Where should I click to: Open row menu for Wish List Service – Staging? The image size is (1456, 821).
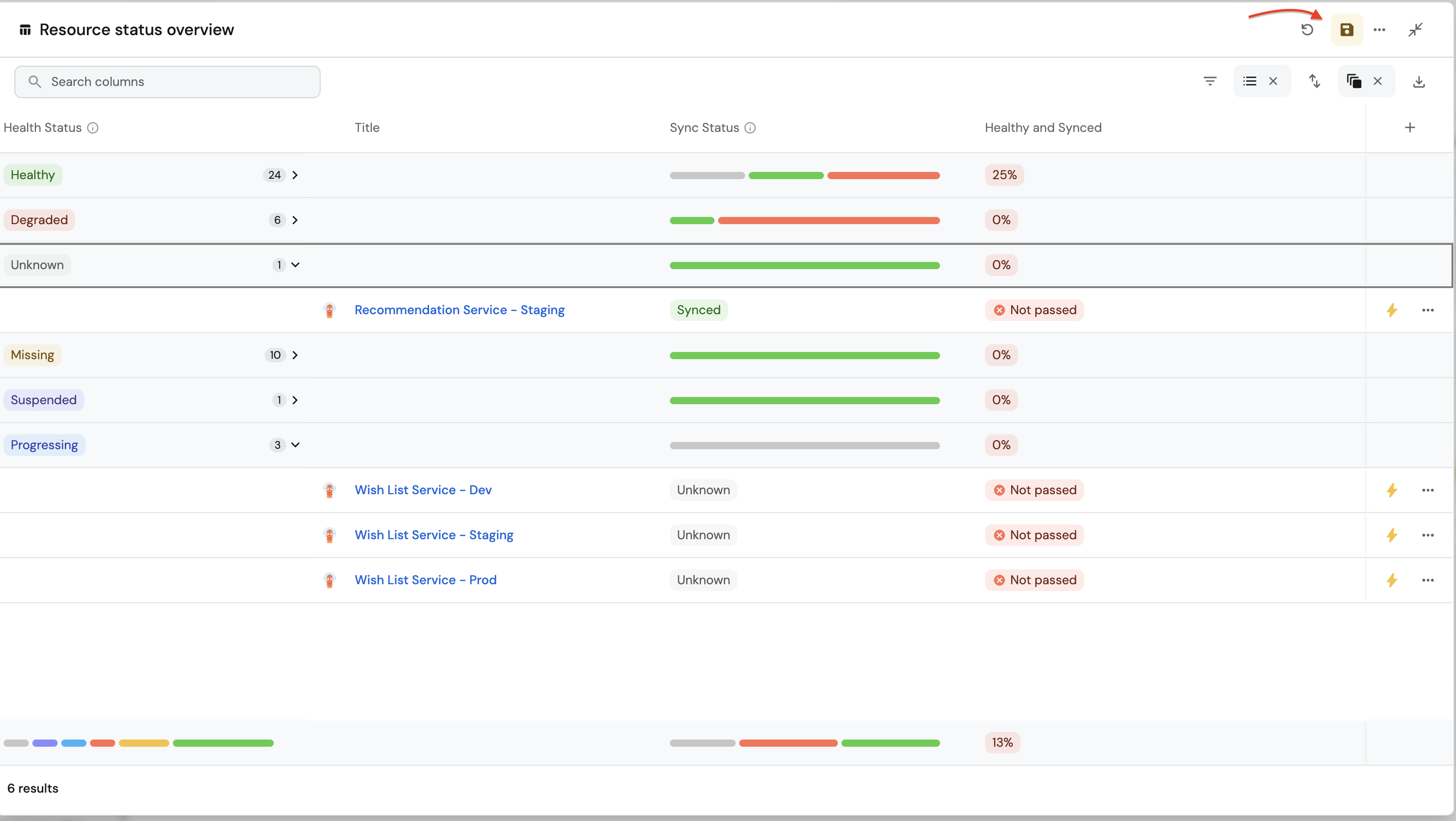1428,535
